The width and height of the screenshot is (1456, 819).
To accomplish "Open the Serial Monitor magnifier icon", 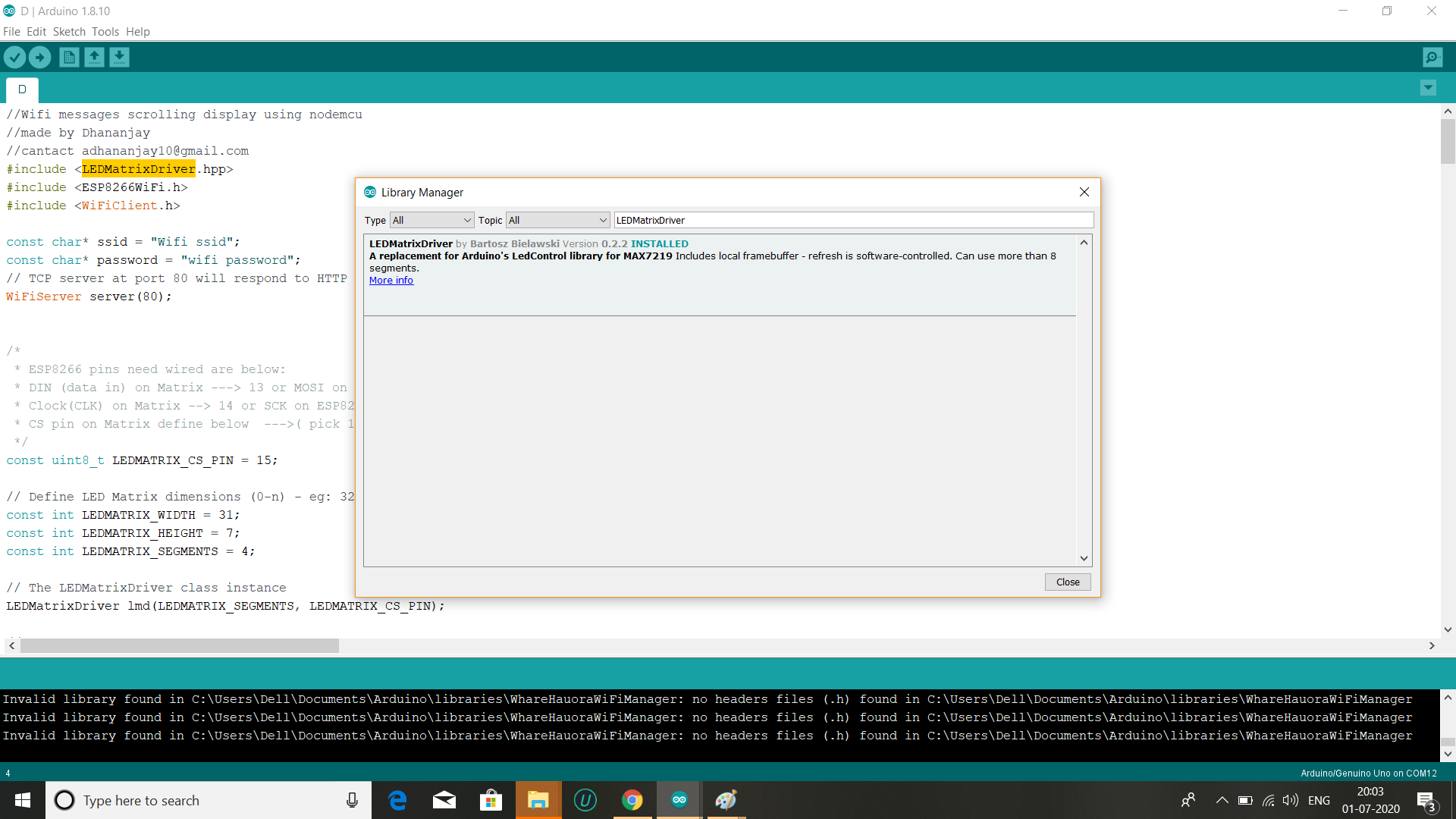I will point(1432,57).
